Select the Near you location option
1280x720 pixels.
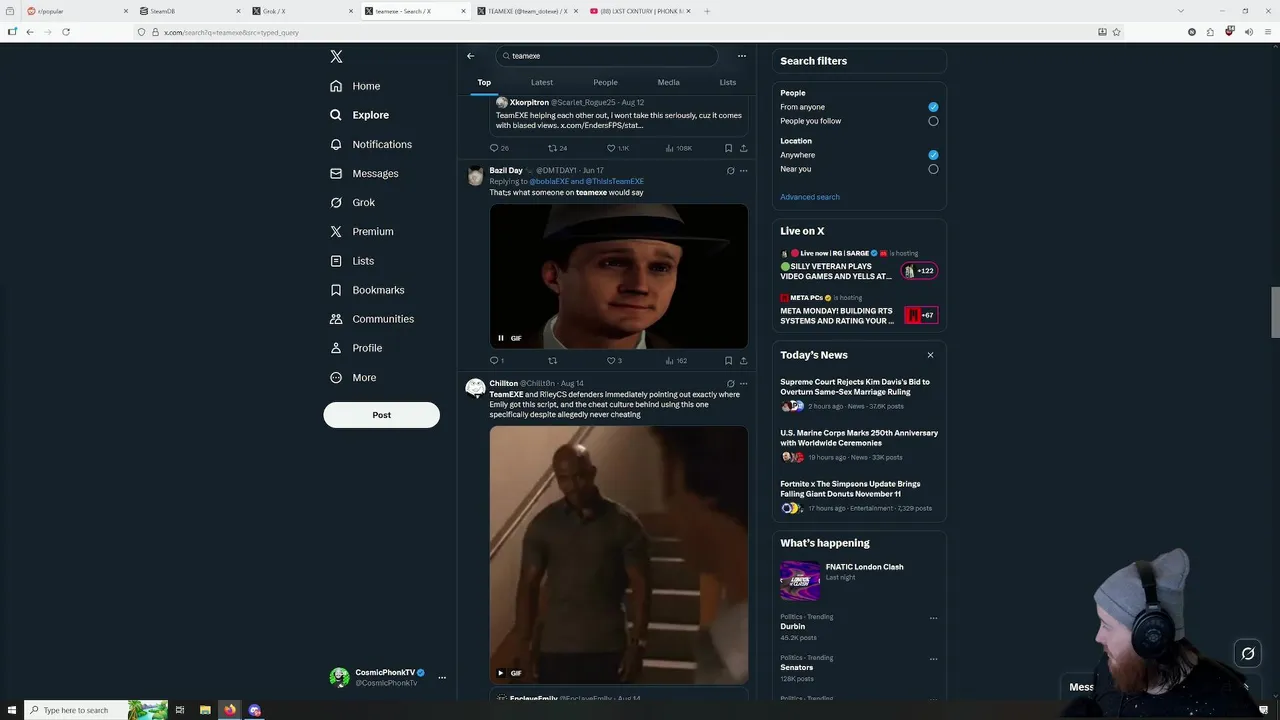[933, 169]
